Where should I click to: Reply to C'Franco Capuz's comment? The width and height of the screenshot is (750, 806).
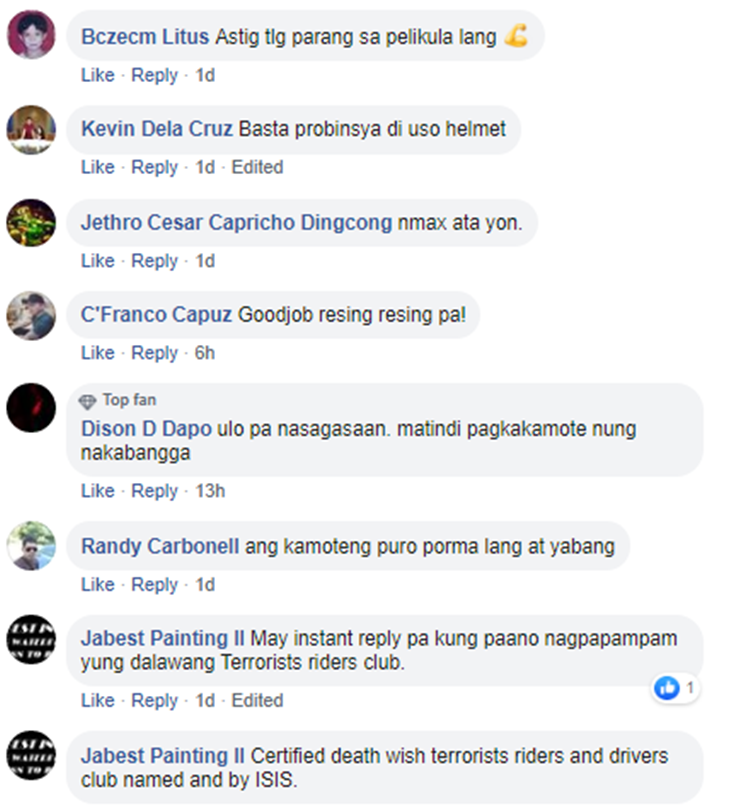click(x=154, y=353)
